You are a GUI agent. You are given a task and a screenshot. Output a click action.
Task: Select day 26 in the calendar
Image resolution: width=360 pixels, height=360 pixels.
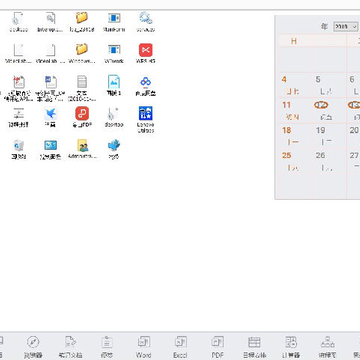coord(321,155)
